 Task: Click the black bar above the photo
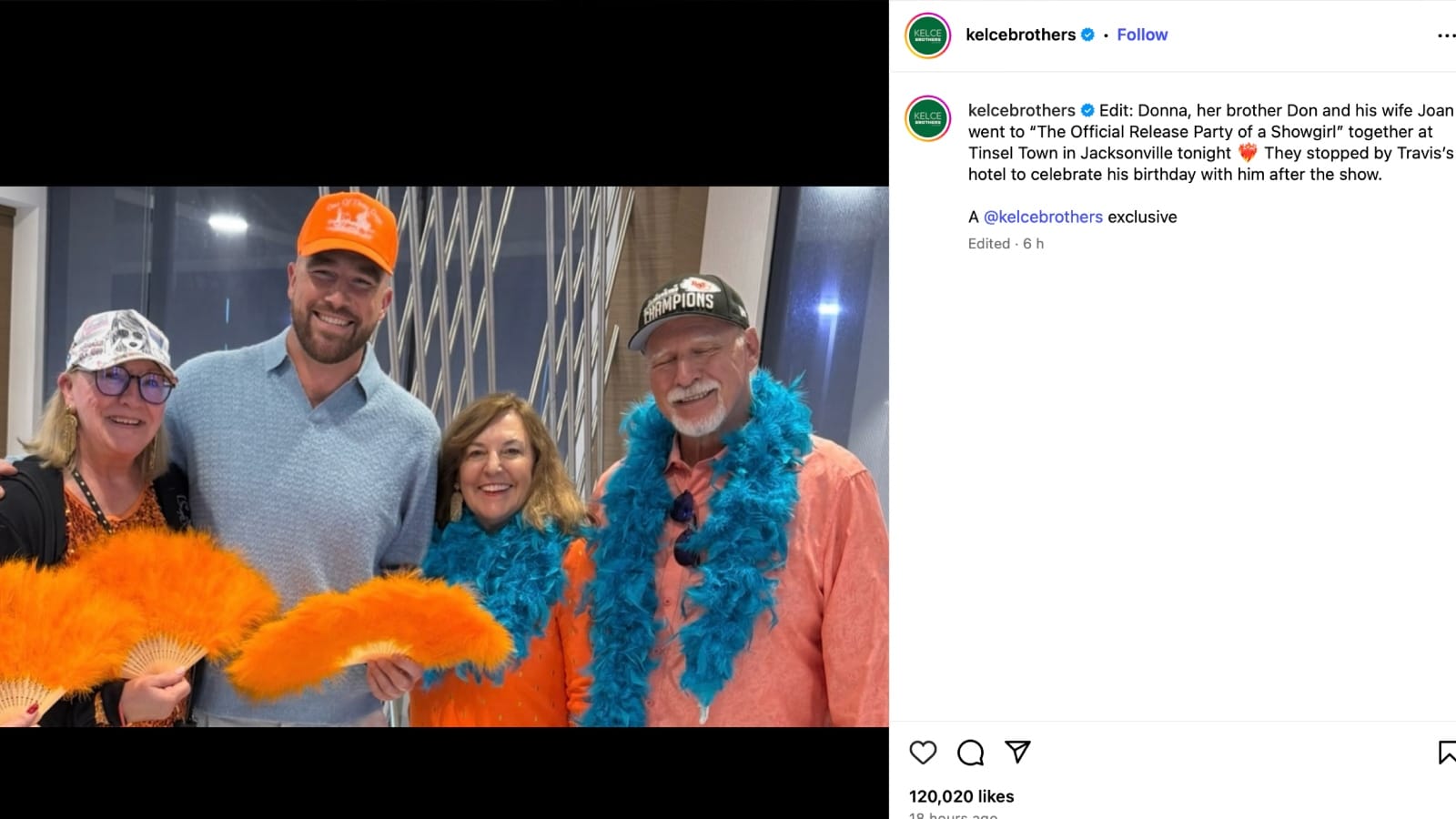pyautogui.click(x=444, y=93)
